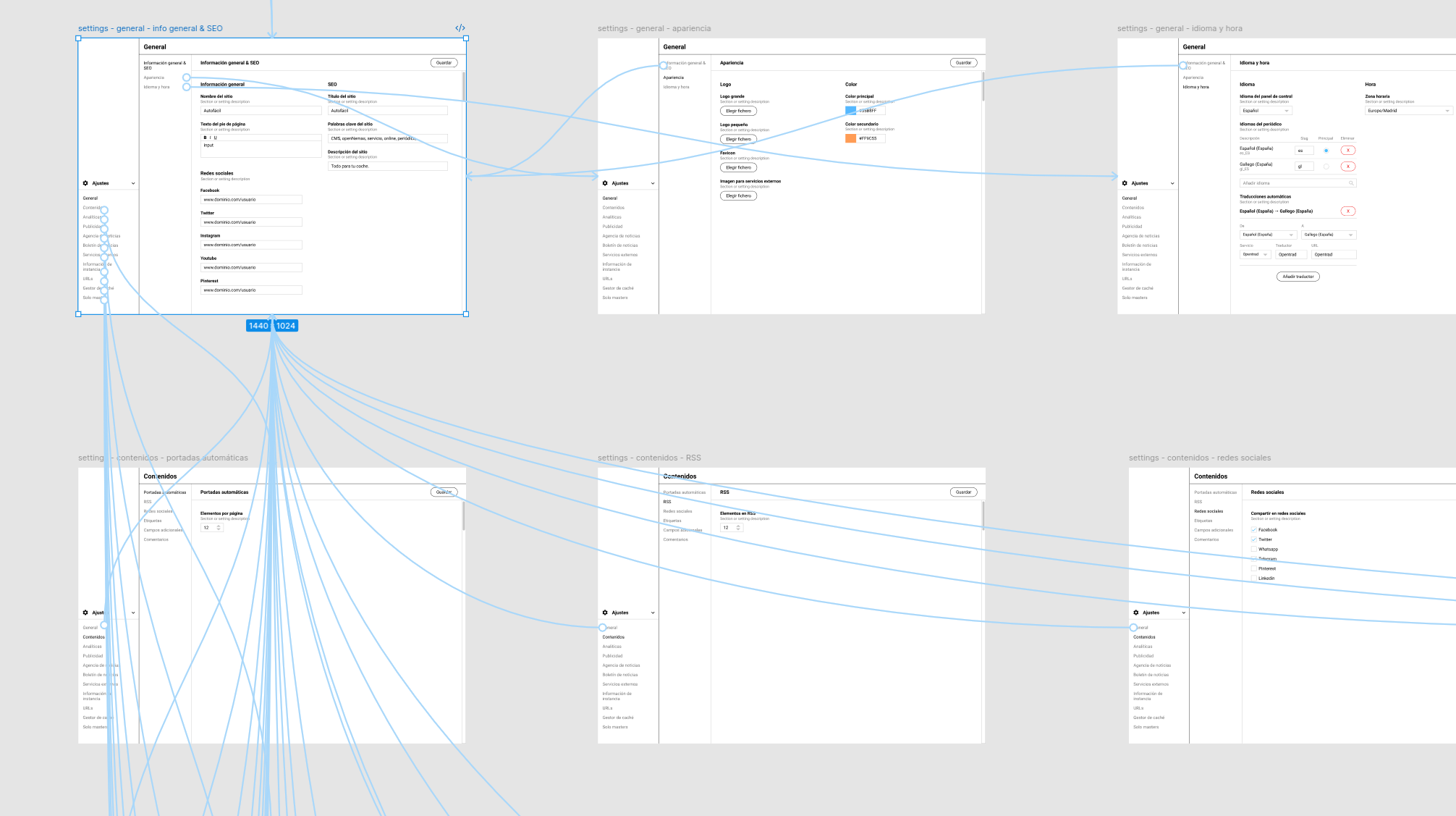This screenshot has height=816, width=1456.
Task: Collapse Ajustes chevron in apariencia frame
Action: [653, 183]
